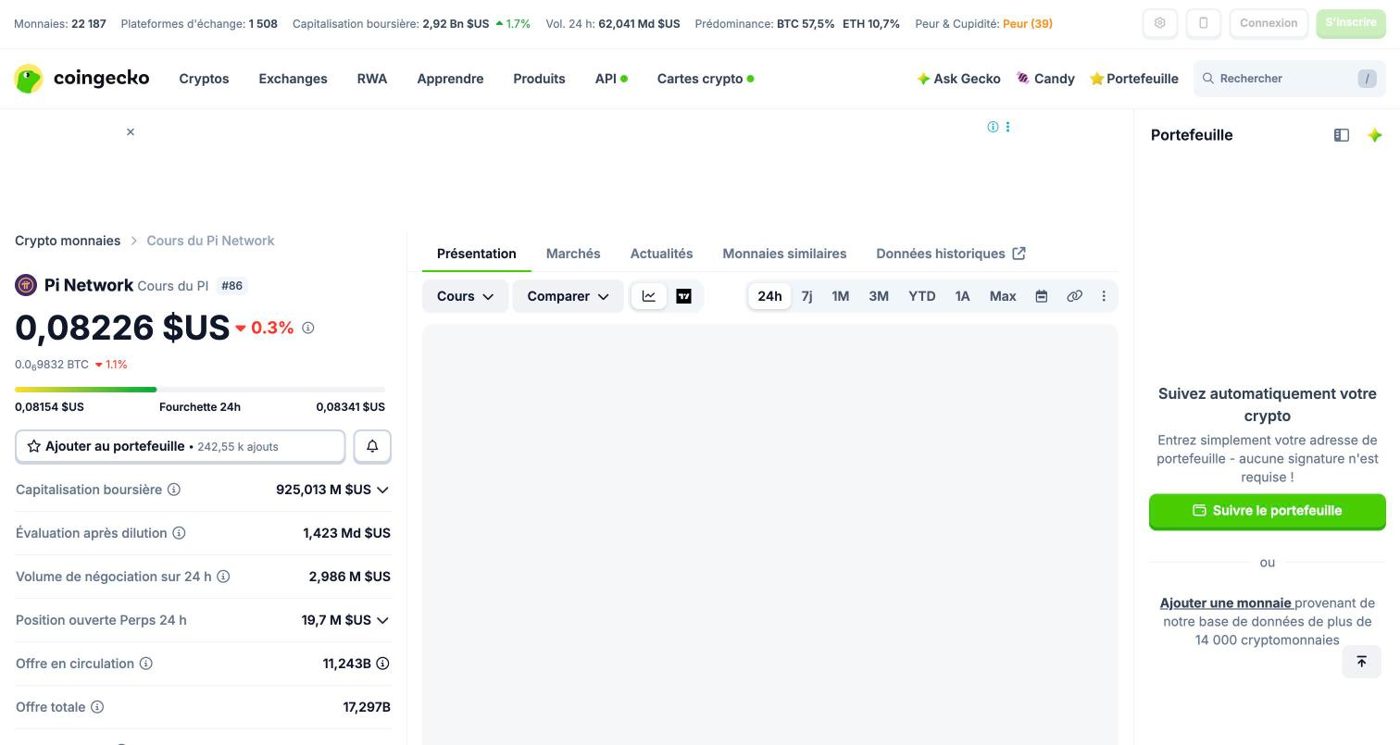The image size is (1400, 745).
Task: Open the Cryptos navigation menu
Action: (x=204, y=78)
